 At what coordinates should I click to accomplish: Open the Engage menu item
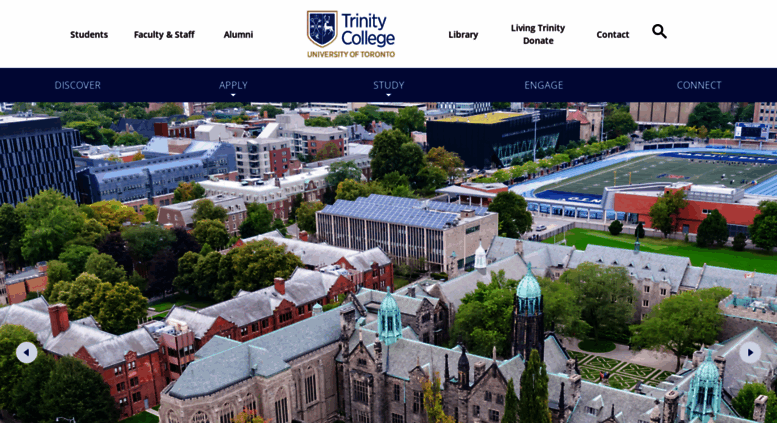click(x=544, y=85)
